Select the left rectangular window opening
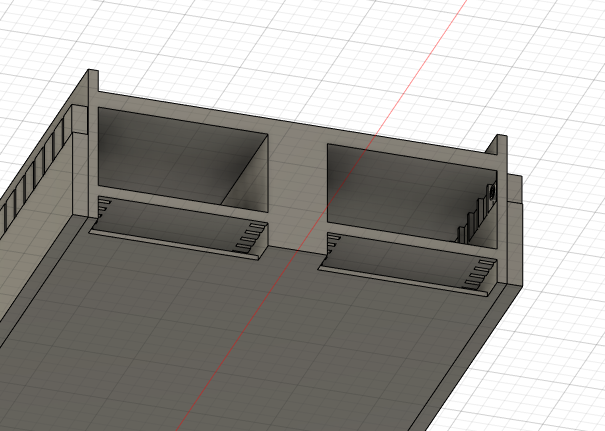 [183, 159]
